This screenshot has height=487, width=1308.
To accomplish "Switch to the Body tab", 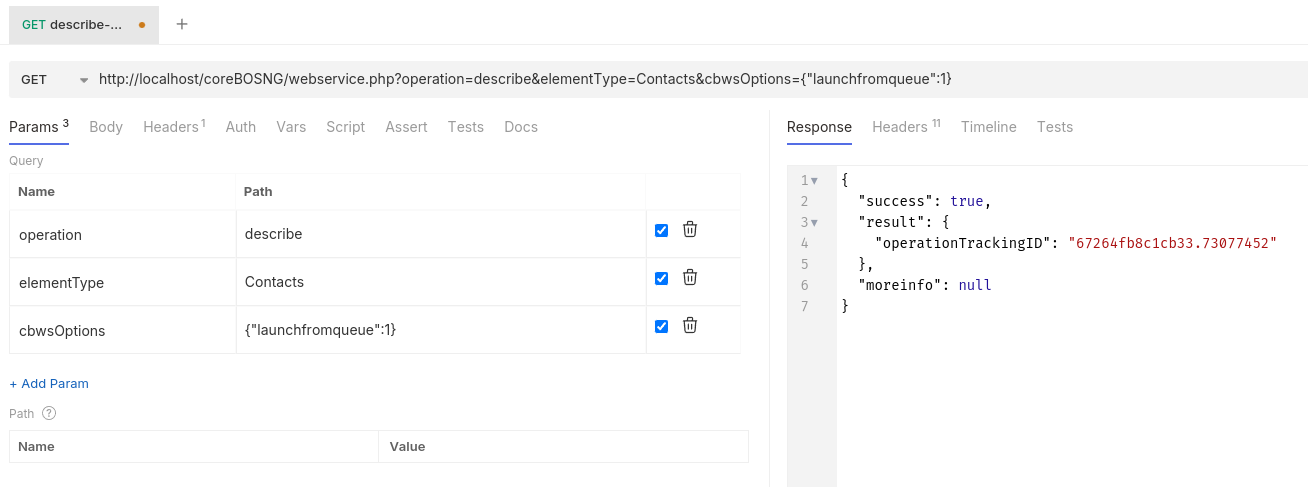I will point(106,127).
